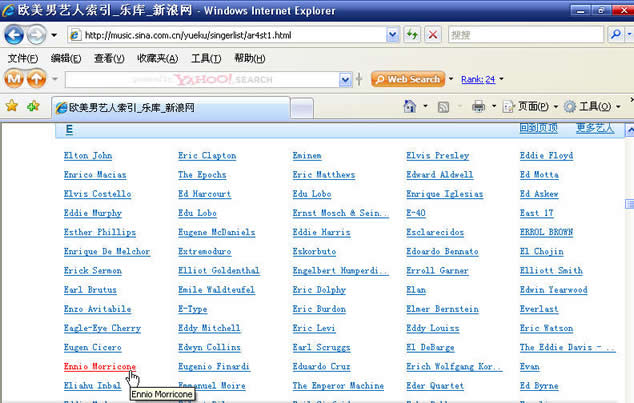This screenshot has height=403, width=634.
Task: Open the Home icon dropdown arrow
Action: (x=425, y=106)
